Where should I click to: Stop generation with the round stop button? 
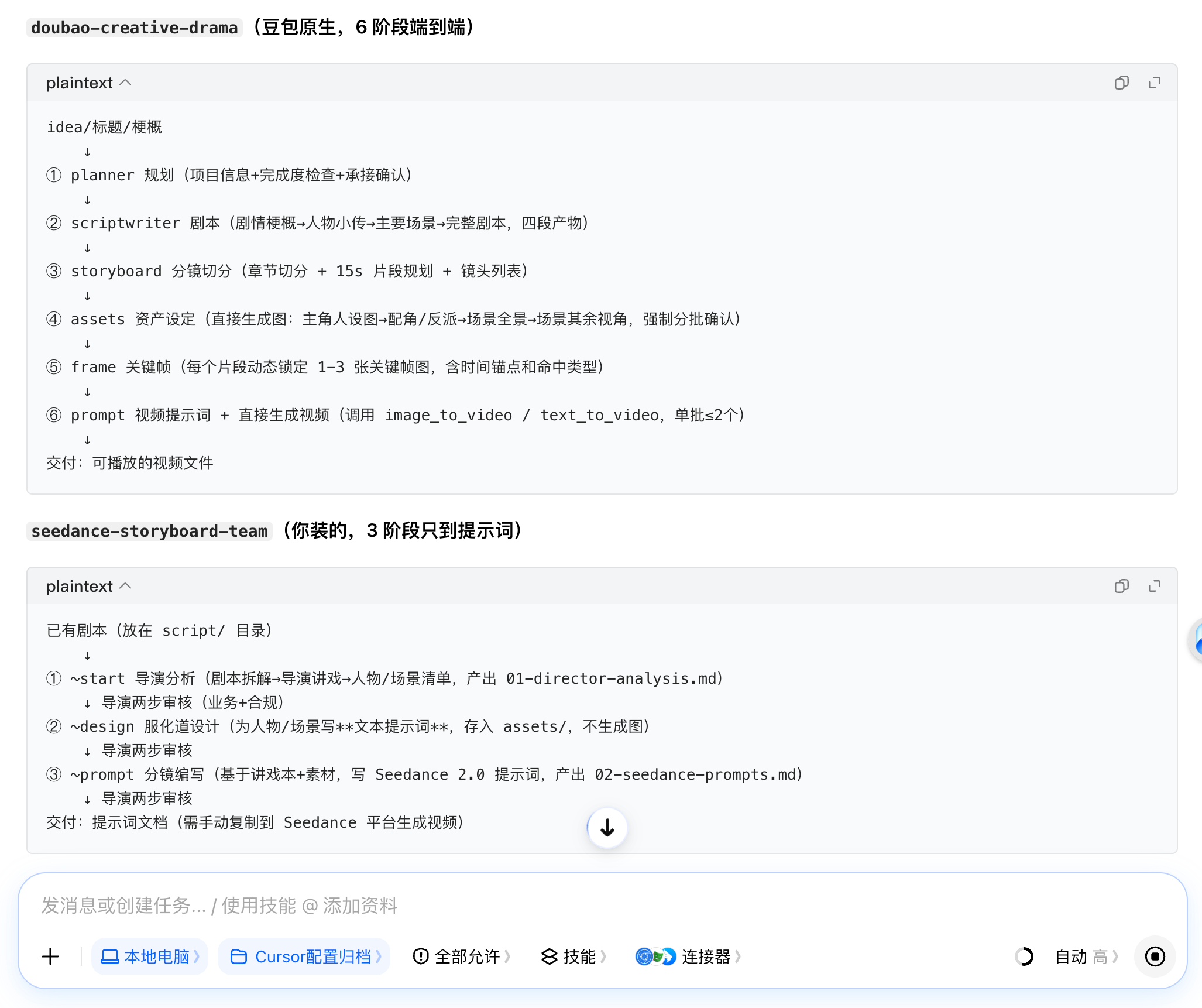pyautogui.click(x=1155, y=956)
